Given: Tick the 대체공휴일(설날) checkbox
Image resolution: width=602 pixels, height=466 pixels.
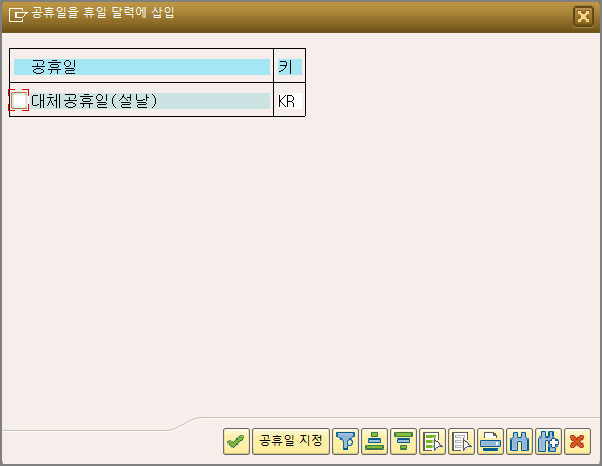Looking at the screenshot, I should 19,101.
